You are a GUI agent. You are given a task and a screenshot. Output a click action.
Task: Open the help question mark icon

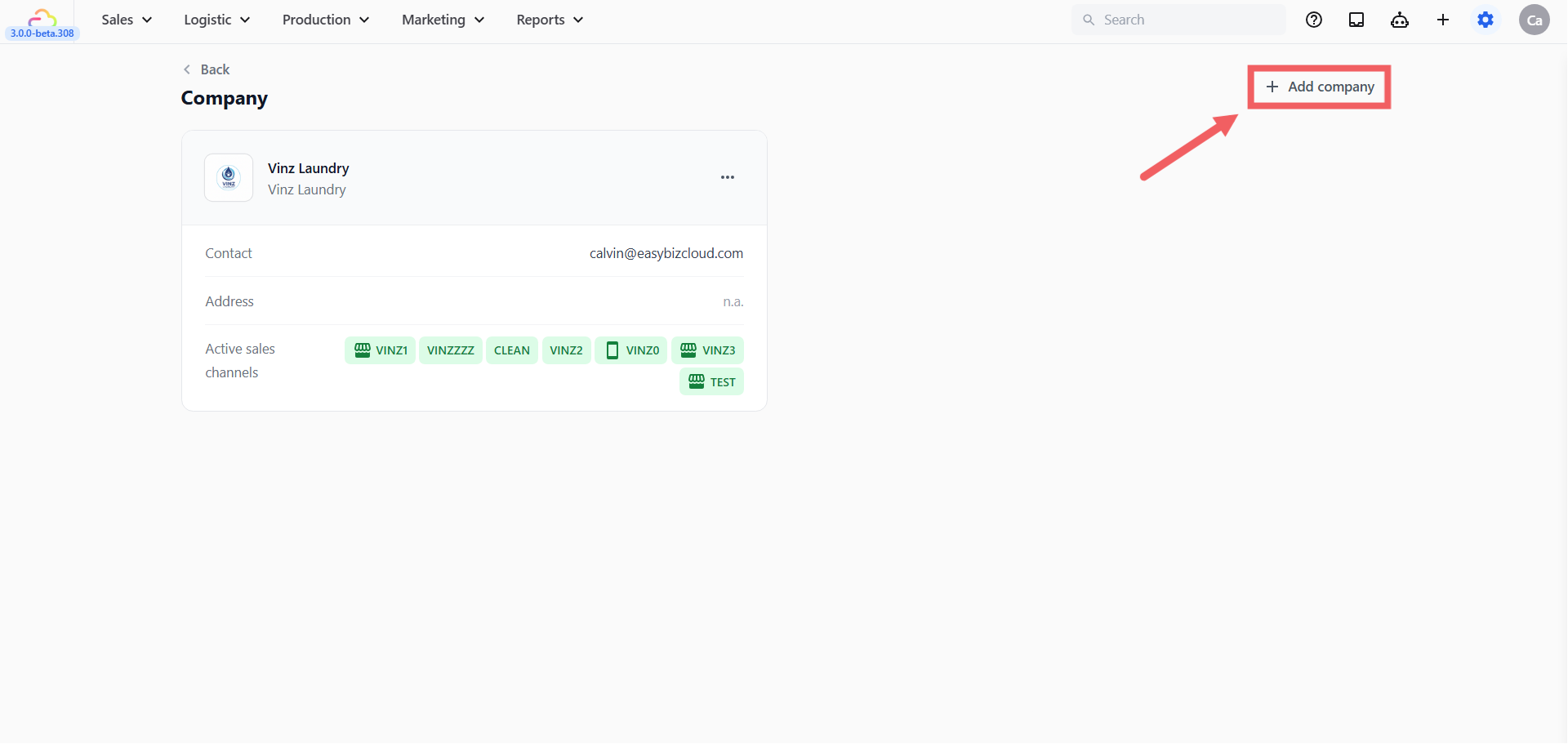tap(1314, 20)
